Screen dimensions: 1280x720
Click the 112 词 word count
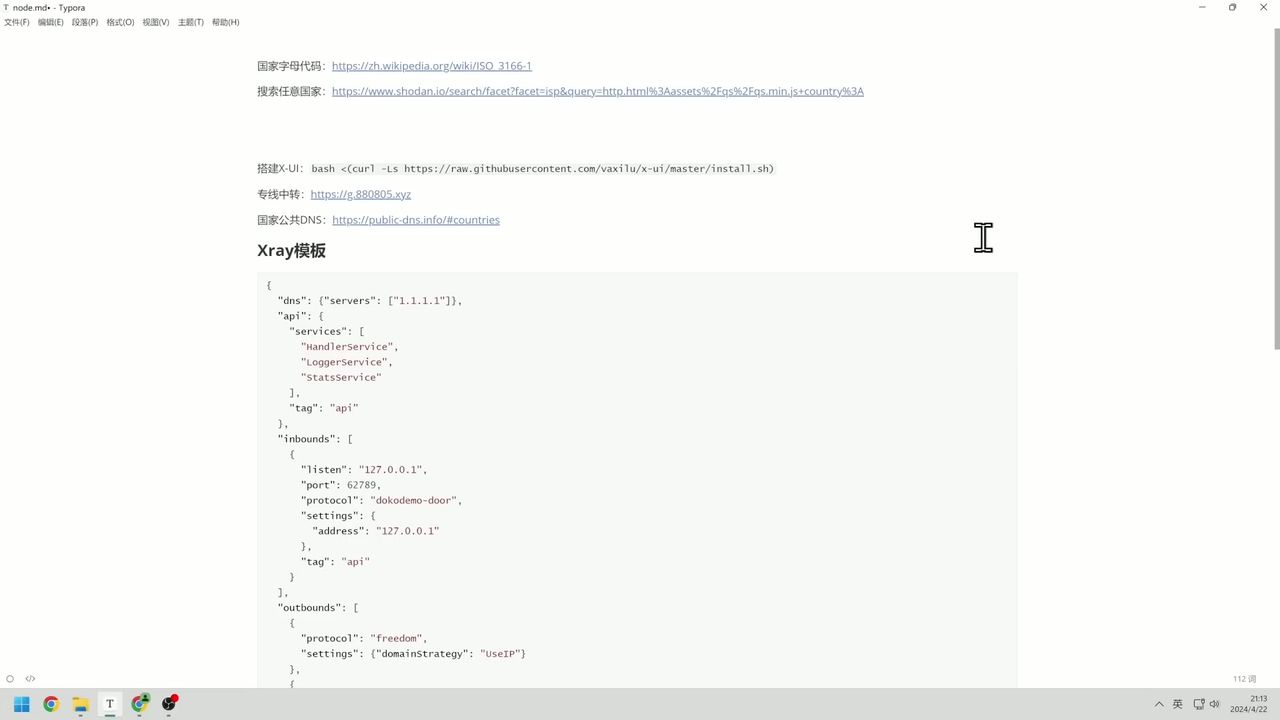[1244, 679]
